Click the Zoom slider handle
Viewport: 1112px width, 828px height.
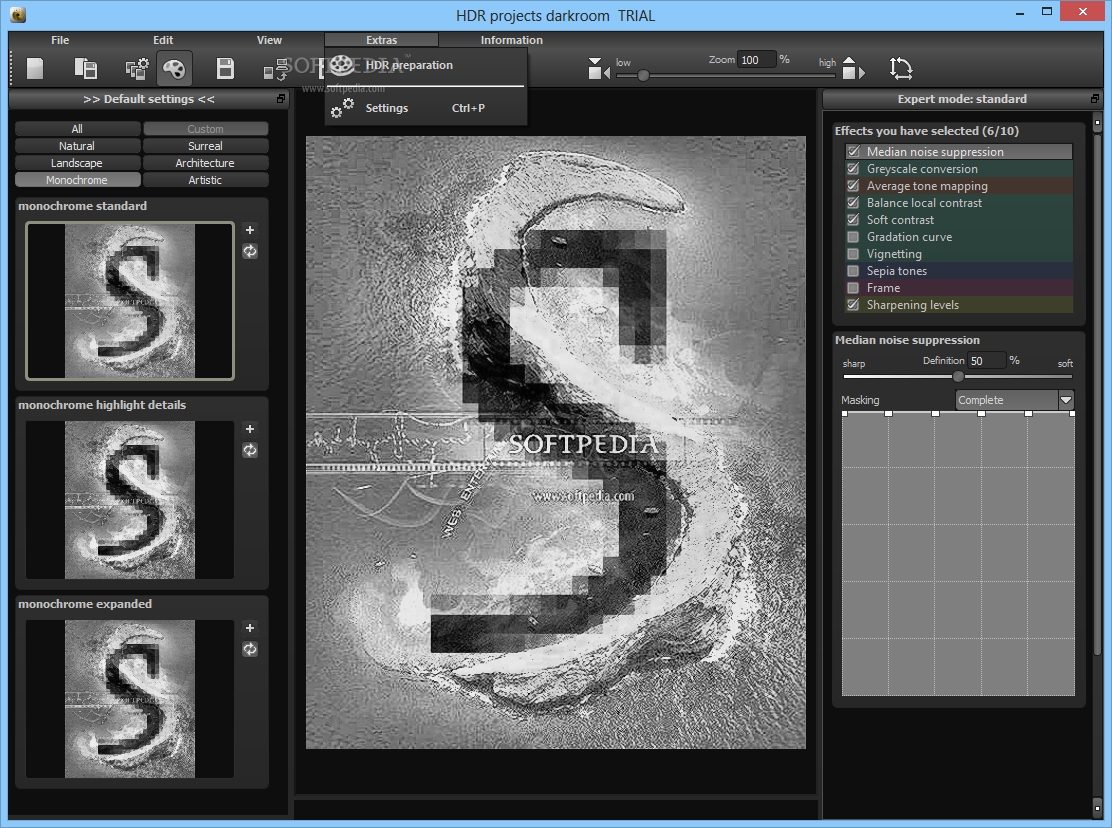(x=643, y=74)
